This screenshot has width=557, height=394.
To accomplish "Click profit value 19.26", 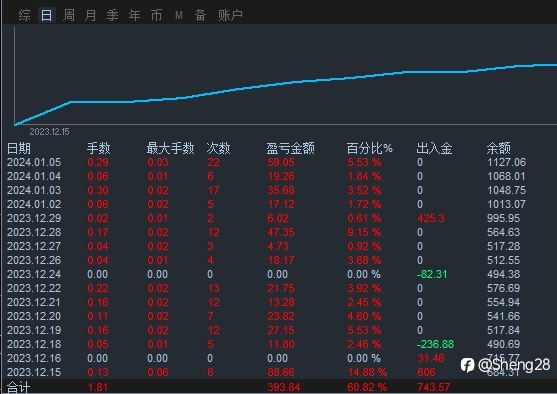I will click(281, 176).
